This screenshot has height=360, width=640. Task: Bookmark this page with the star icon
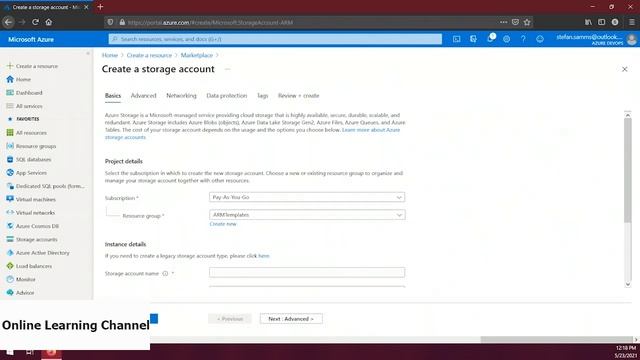[x=527, y=22]
